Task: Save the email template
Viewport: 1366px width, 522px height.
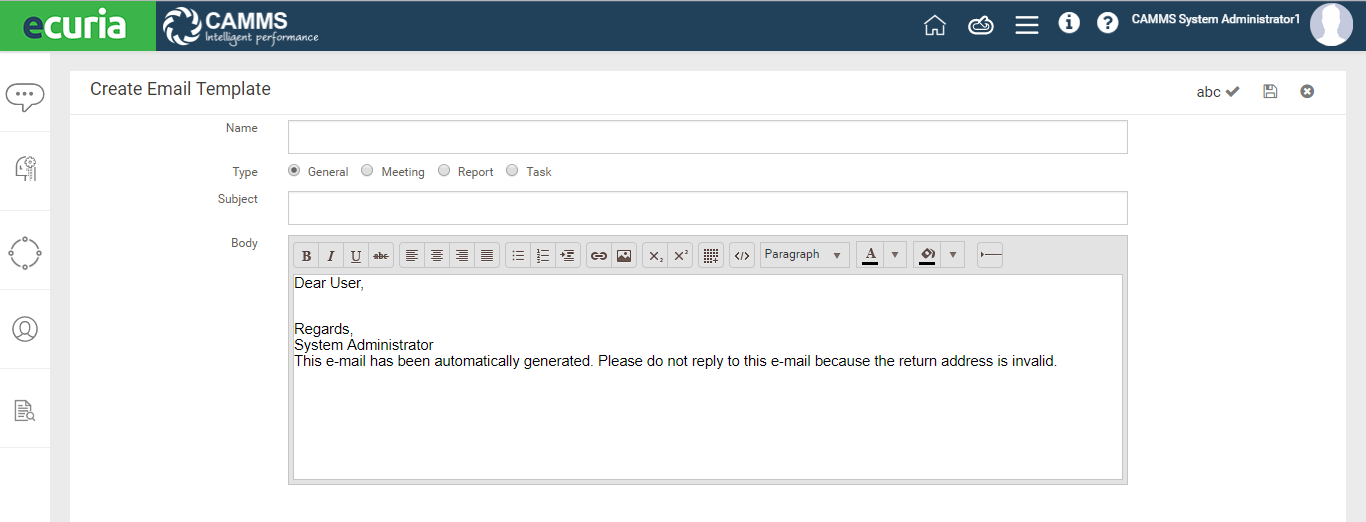Action: pos(1270,91)
